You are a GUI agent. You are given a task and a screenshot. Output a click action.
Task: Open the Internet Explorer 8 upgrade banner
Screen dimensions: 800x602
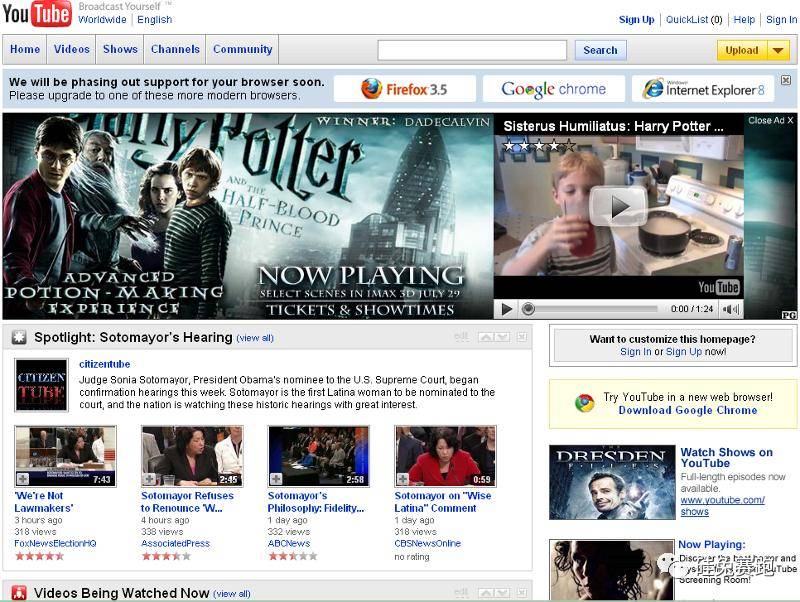(703, 89)
